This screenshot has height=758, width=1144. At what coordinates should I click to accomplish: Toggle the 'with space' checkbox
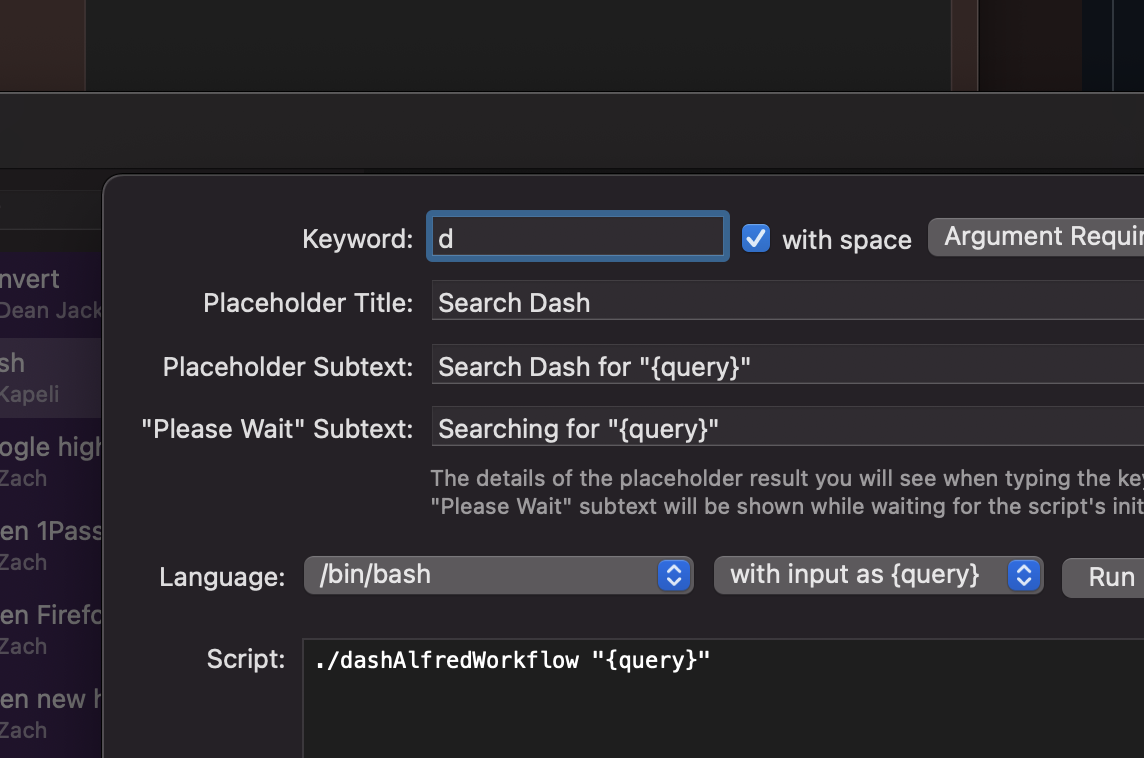point(755,239)
